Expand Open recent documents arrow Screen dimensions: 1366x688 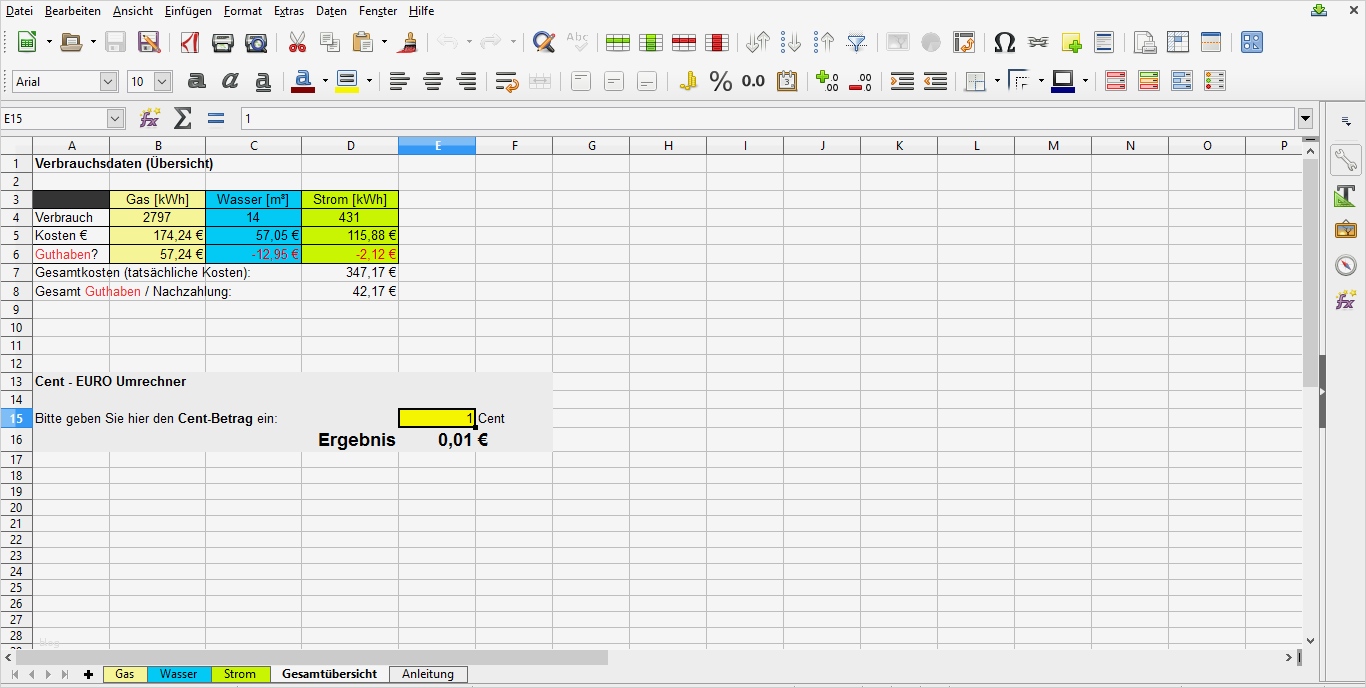(x=93, y=42)
